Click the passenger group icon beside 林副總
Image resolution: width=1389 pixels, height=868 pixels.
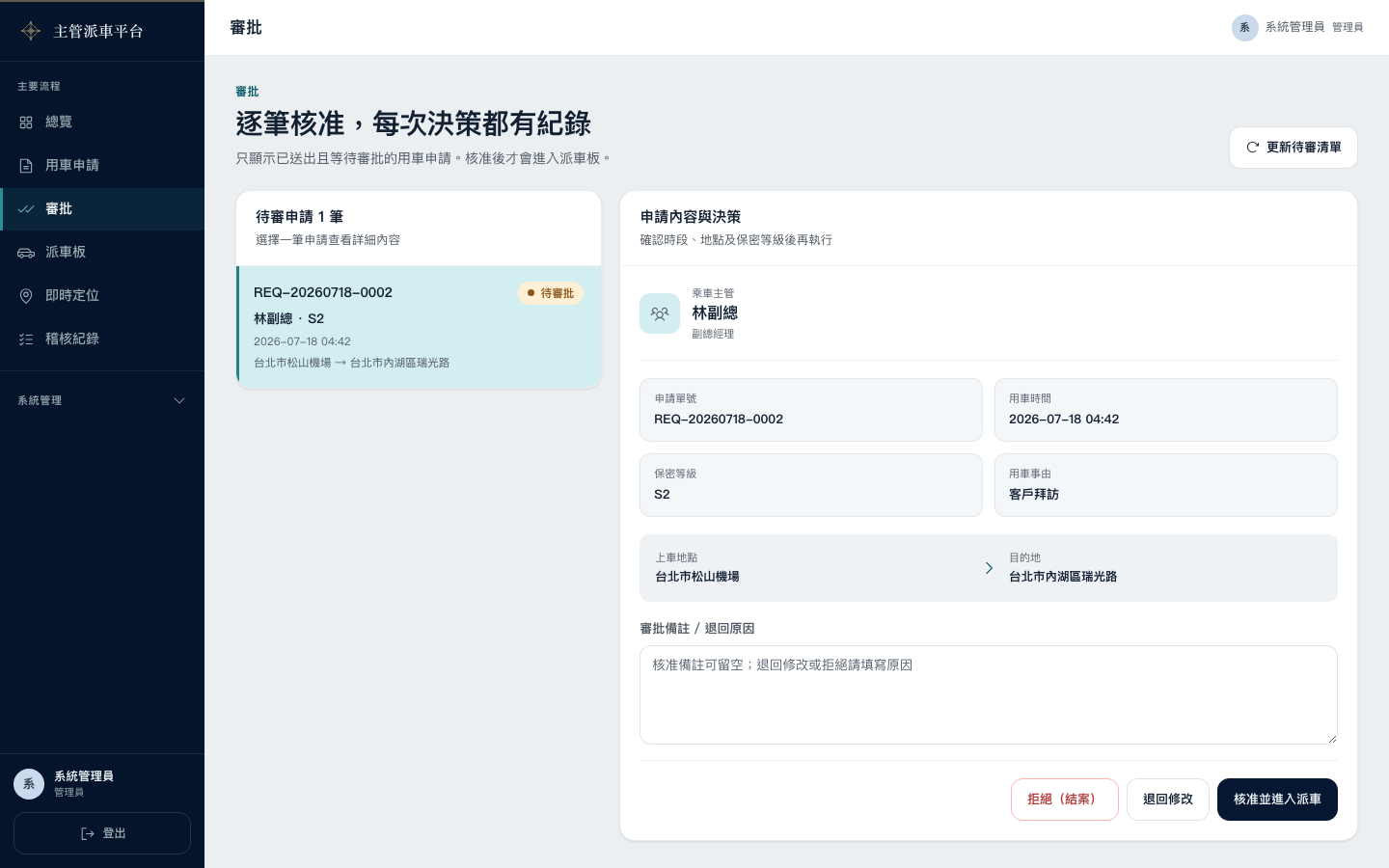coord(660,313)
